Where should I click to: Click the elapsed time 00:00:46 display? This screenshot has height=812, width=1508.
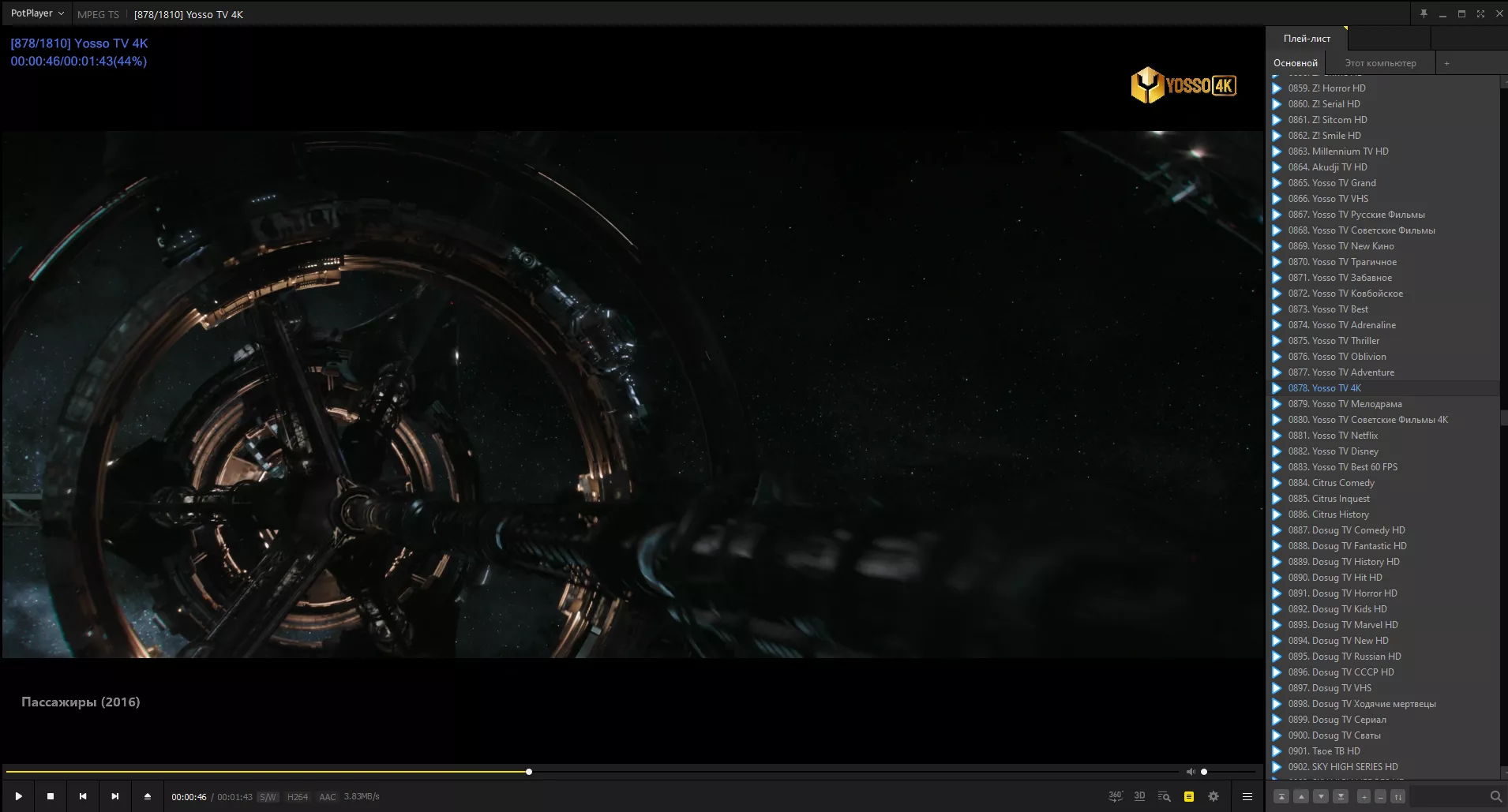pos(189,797)
